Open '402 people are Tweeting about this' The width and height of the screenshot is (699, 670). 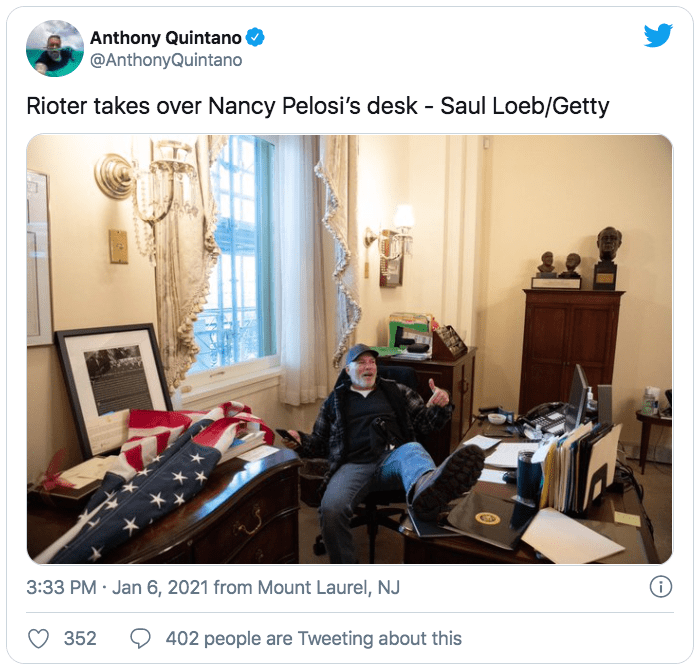click(x=314, y=638)
